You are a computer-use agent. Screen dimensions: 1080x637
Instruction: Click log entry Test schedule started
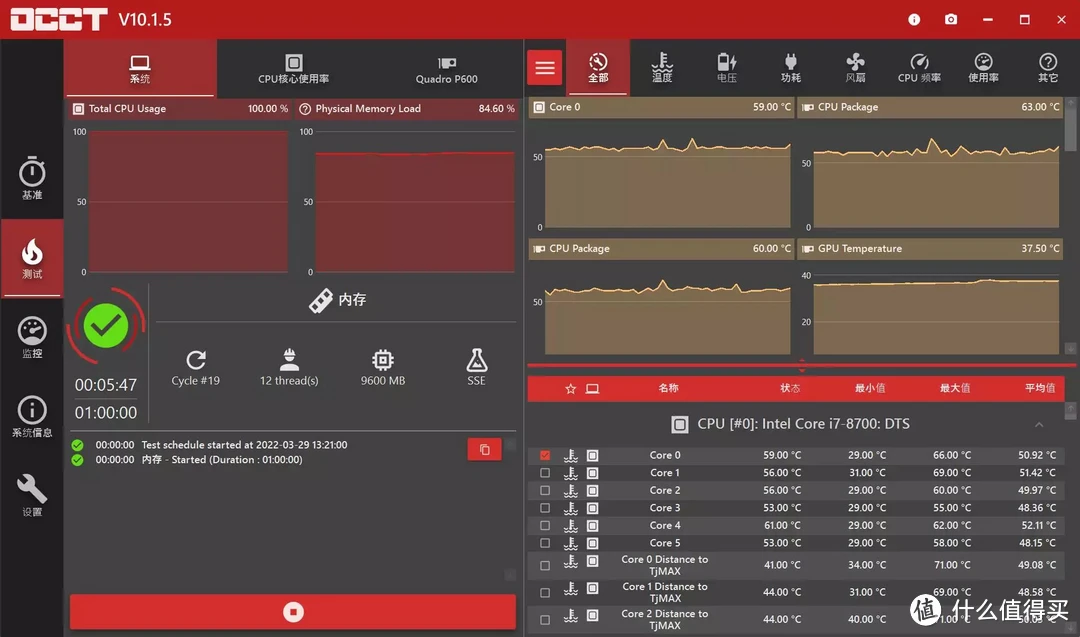point(244,445)
